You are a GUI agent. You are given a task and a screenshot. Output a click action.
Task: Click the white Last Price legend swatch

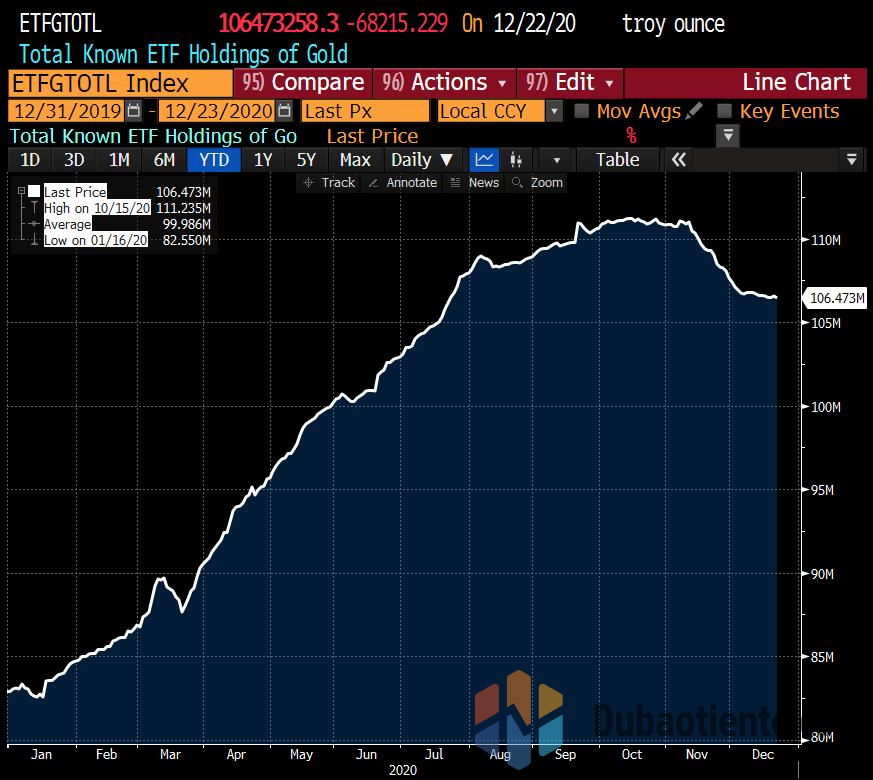pos(34,192)
